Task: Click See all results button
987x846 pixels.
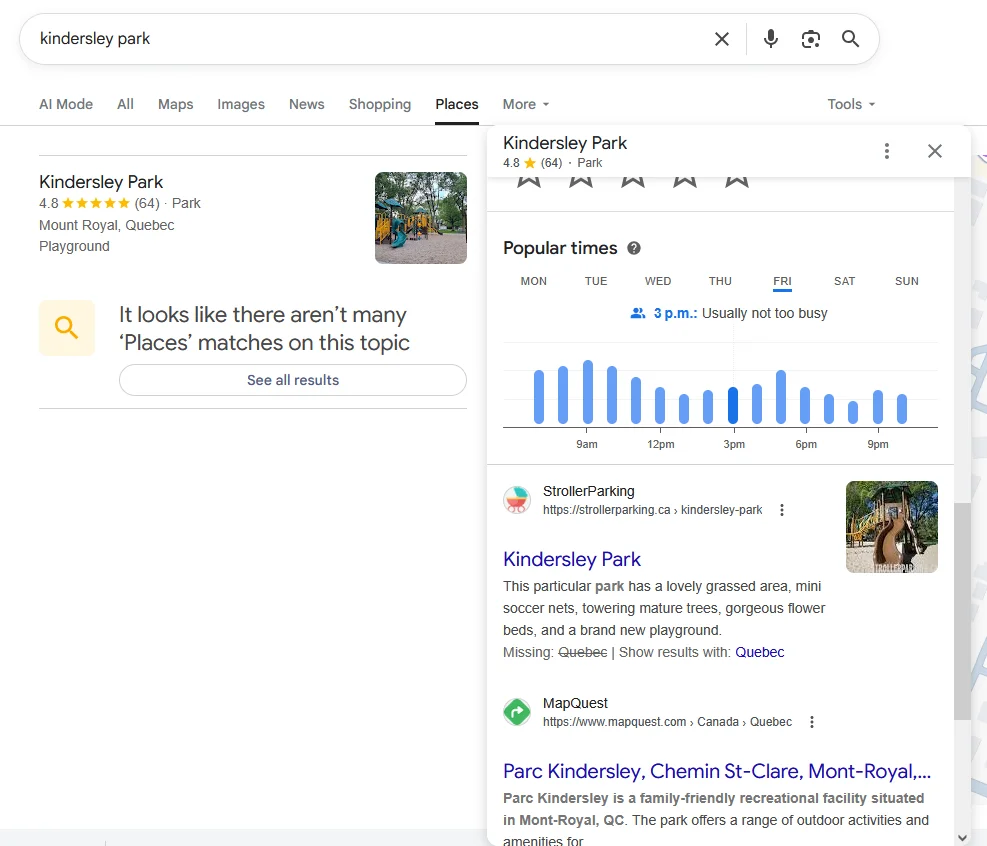Action: coord(293,380)
